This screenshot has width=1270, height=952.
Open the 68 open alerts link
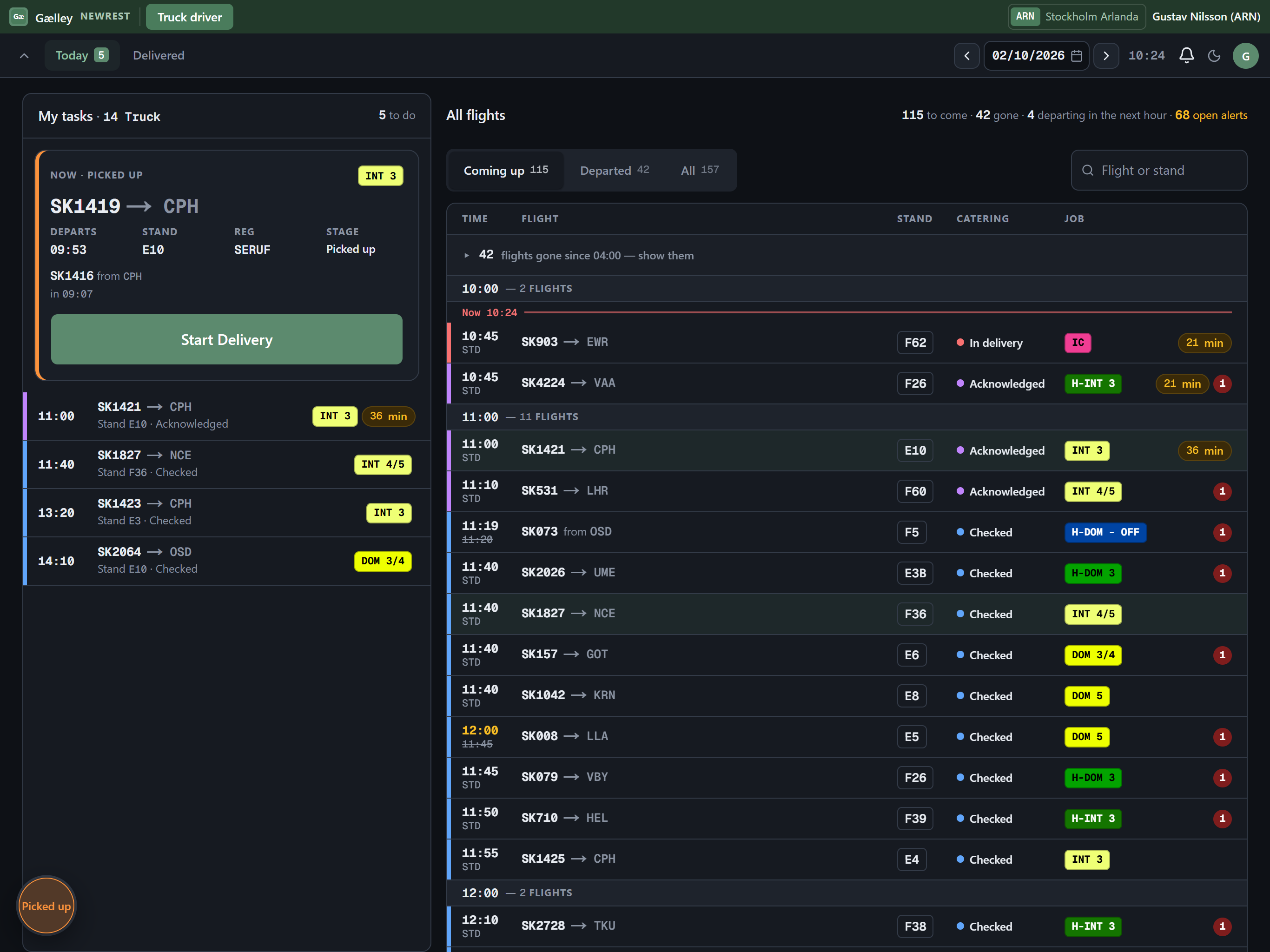pyautogui.click(x=1211, y=115)
